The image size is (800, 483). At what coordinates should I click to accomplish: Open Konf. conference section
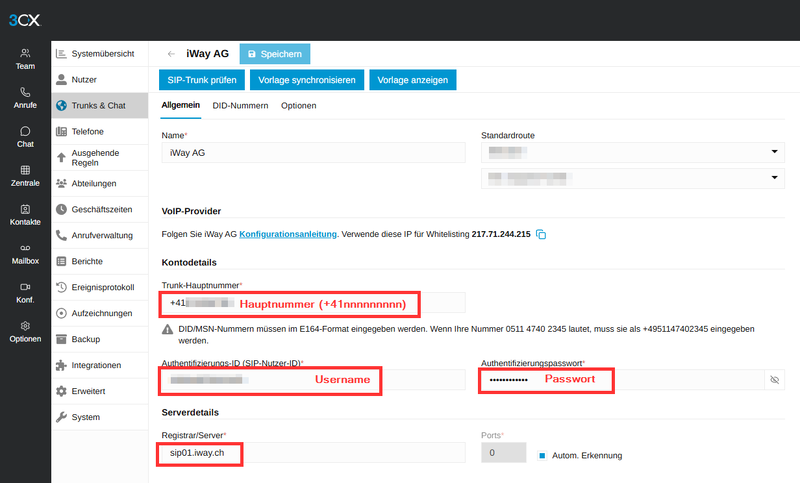tap(25, 293)
